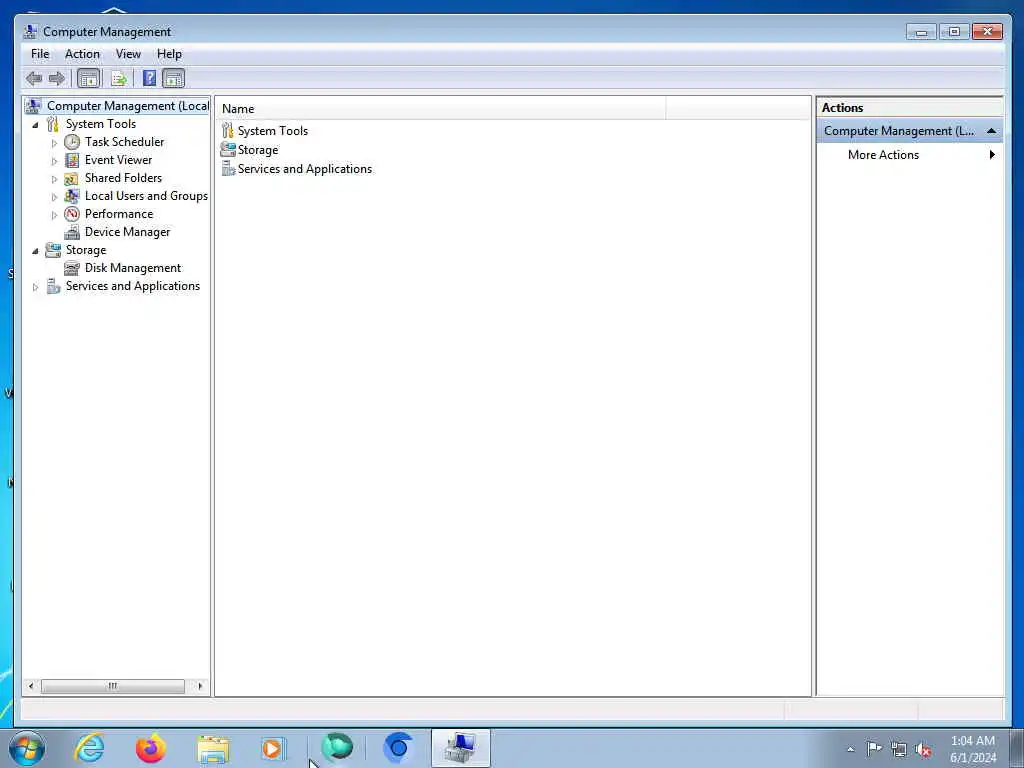Screen dimensions: 1024x768
Task: Click the Shared Folders icon
Action: (x=72, y=178)
